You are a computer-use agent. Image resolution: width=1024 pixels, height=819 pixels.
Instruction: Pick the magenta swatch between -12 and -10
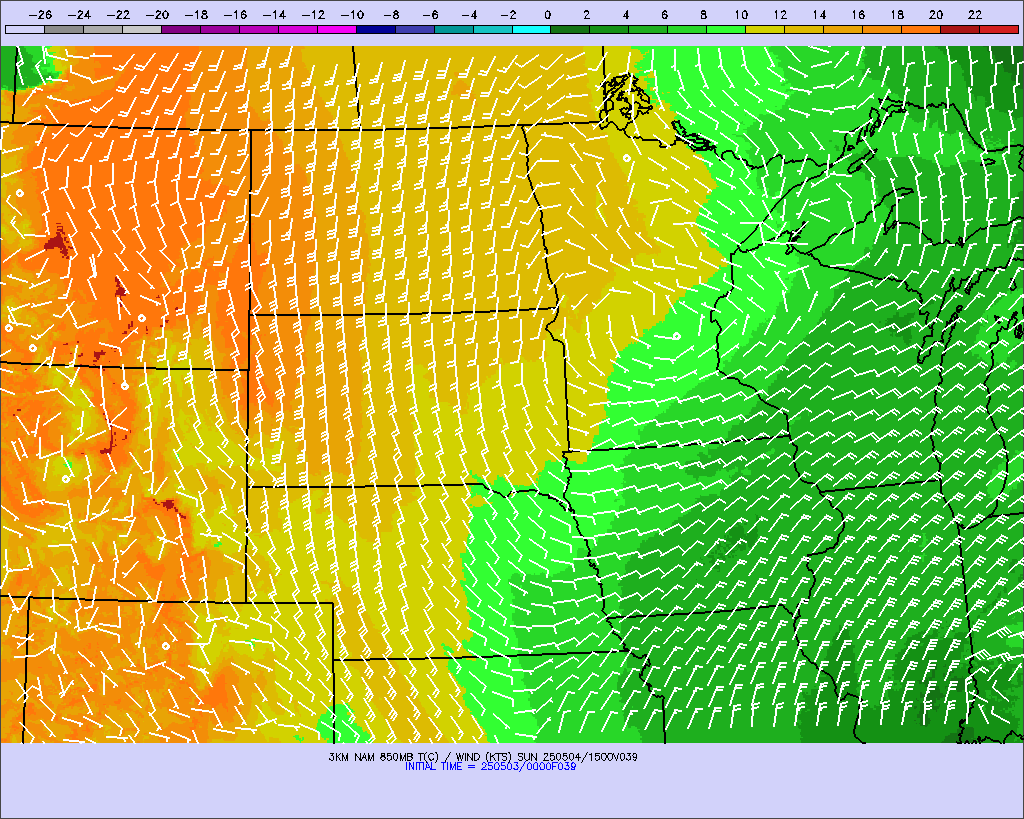pyautogui.click(x=337, y=29)
